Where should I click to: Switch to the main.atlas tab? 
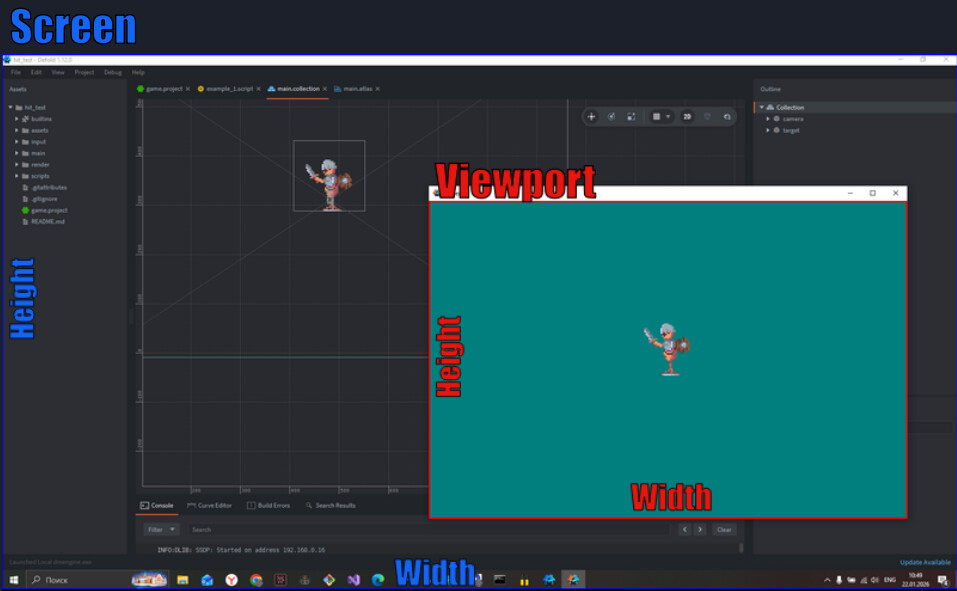(353, 89)
